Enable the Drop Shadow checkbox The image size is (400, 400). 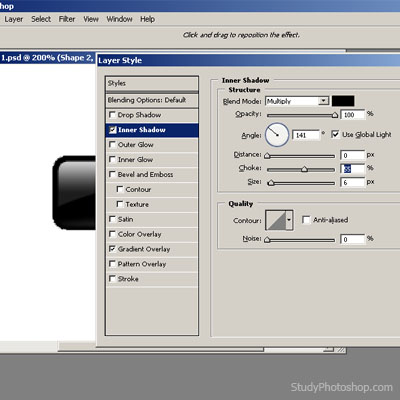point(112,115)
